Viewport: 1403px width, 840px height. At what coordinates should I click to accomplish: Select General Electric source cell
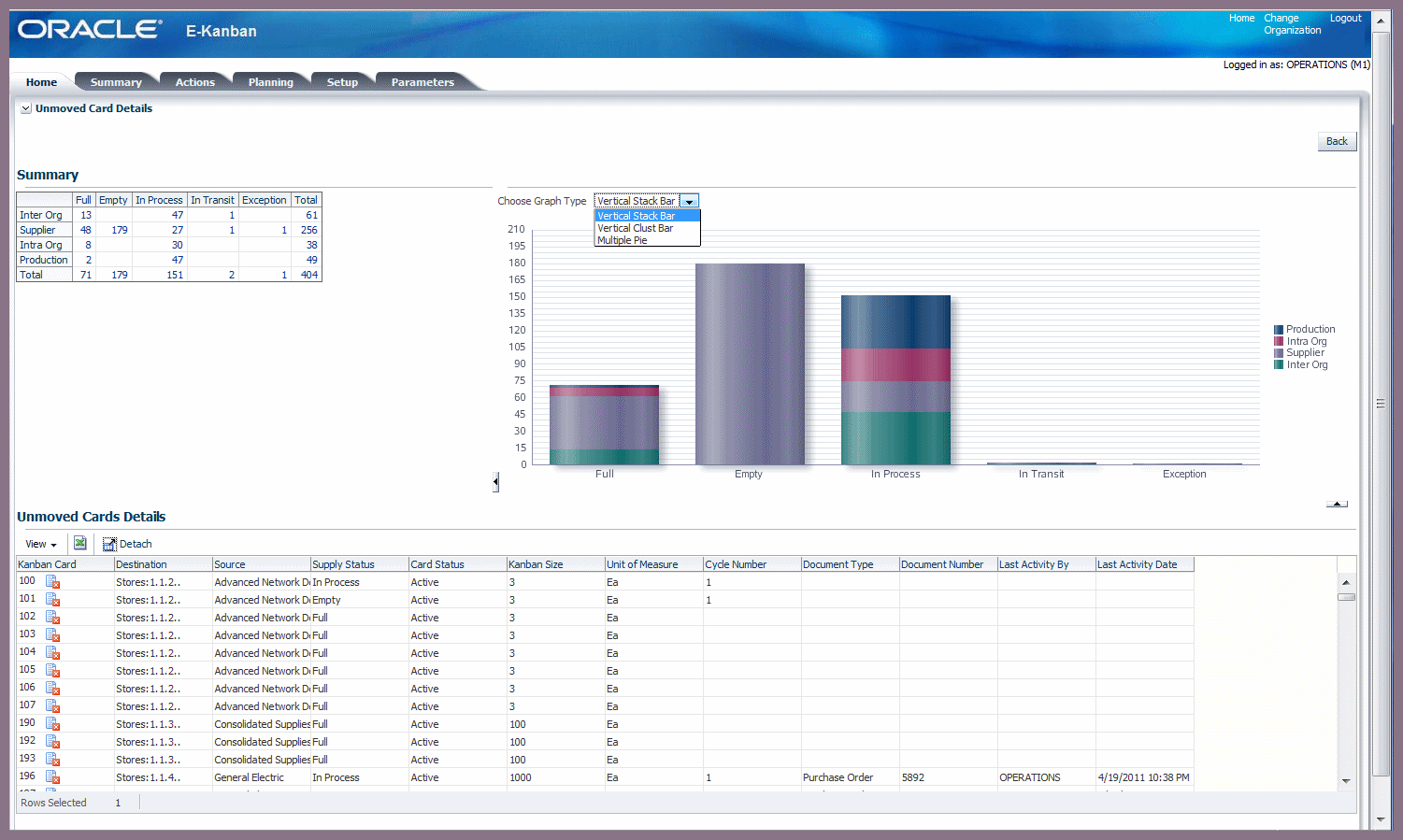[262, 777]
